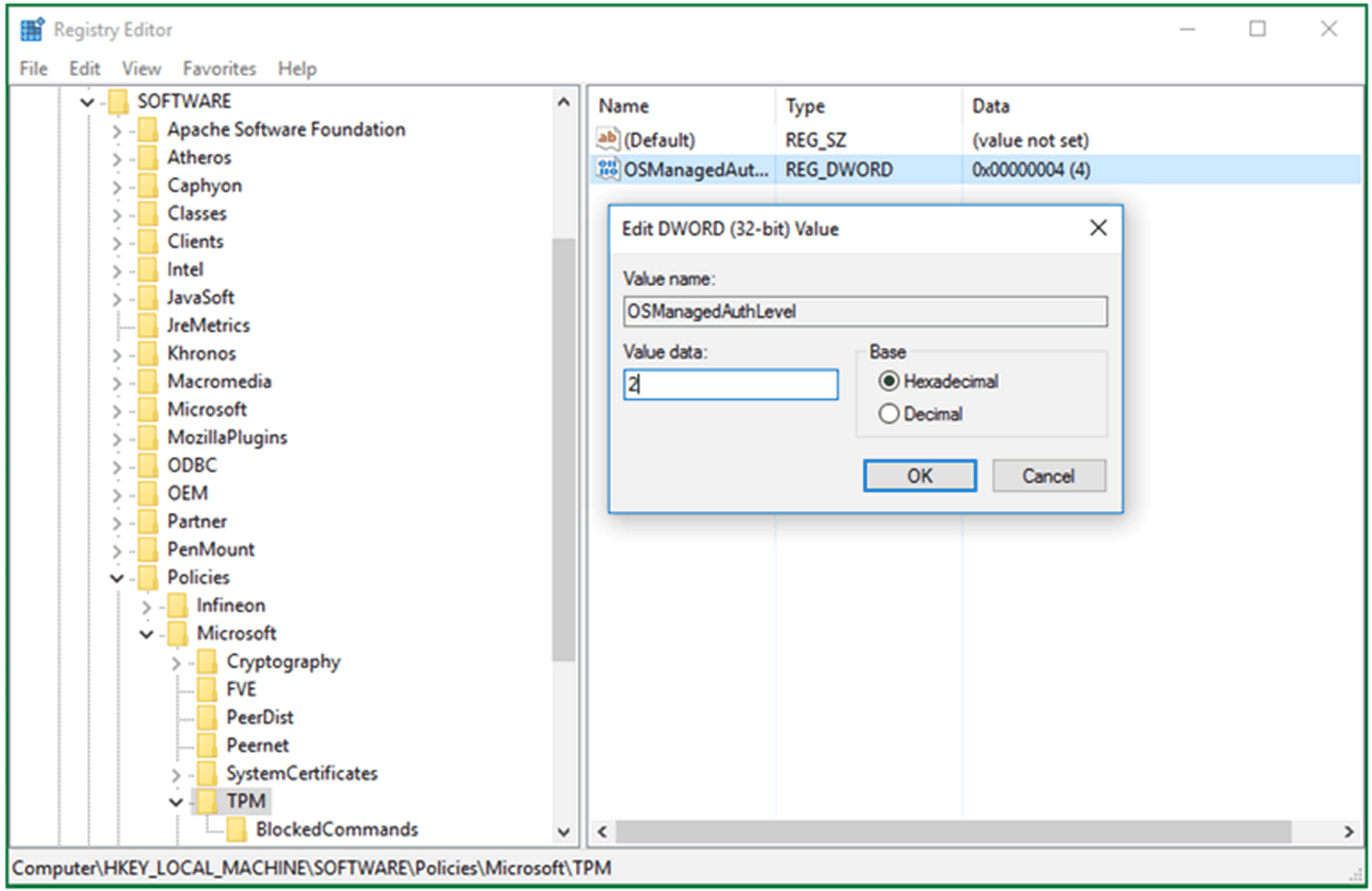
Task: Click the BlockedCommands folder icon
Action: click(237, 829)
